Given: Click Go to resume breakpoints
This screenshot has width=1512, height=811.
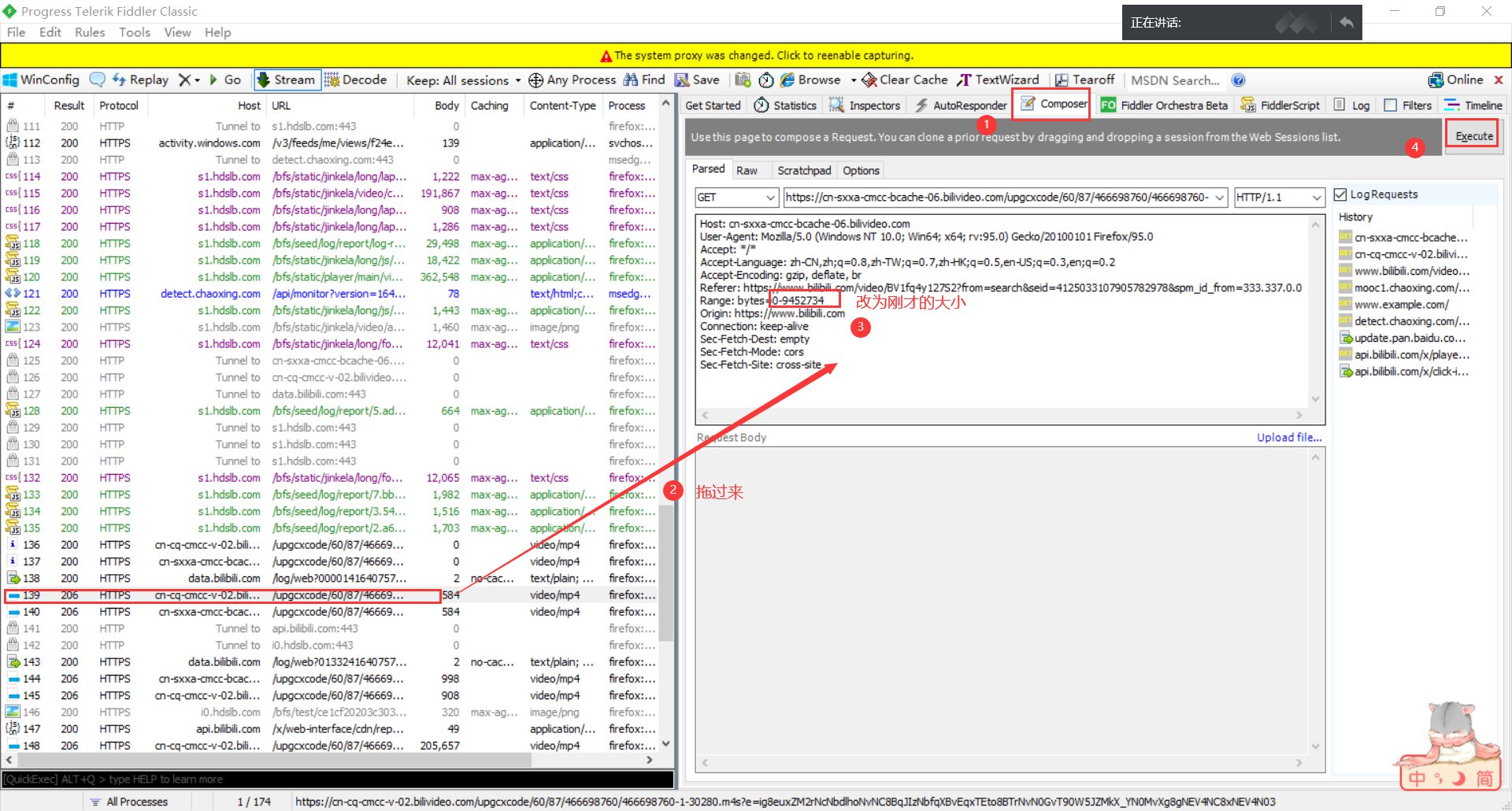Looking at the screenshot, I should 224,80.
